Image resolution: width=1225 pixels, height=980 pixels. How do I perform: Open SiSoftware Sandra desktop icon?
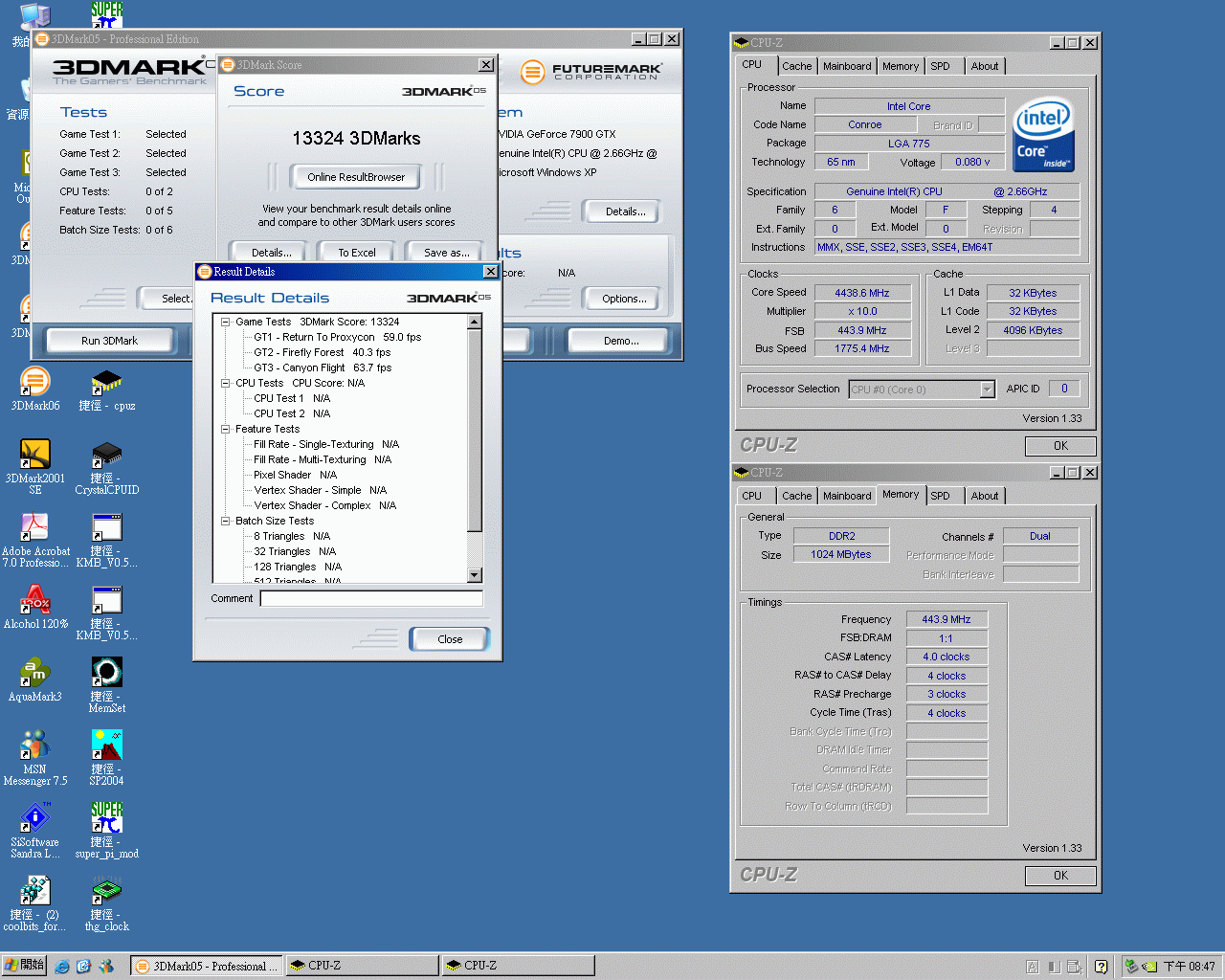point(35,818)
